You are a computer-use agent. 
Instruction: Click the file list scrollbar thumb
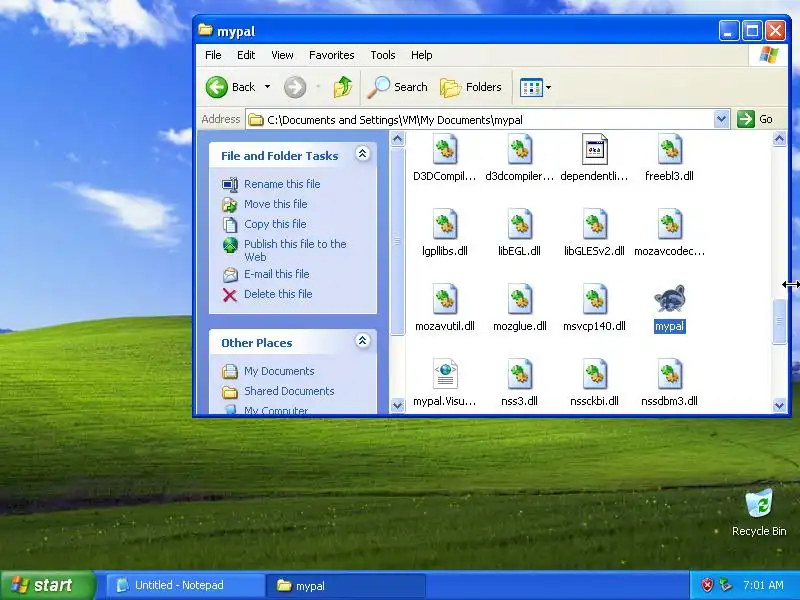click(779, 321)
